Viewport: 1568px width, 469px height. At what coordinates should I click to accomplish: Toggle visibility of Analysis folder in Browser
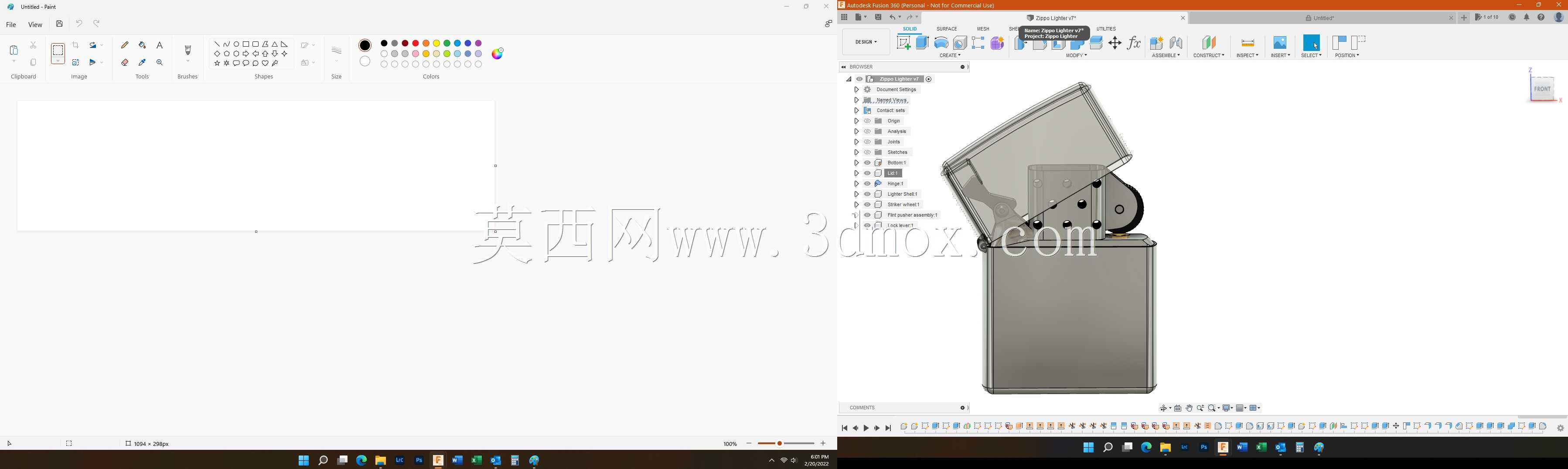click(x=867, y=131)
